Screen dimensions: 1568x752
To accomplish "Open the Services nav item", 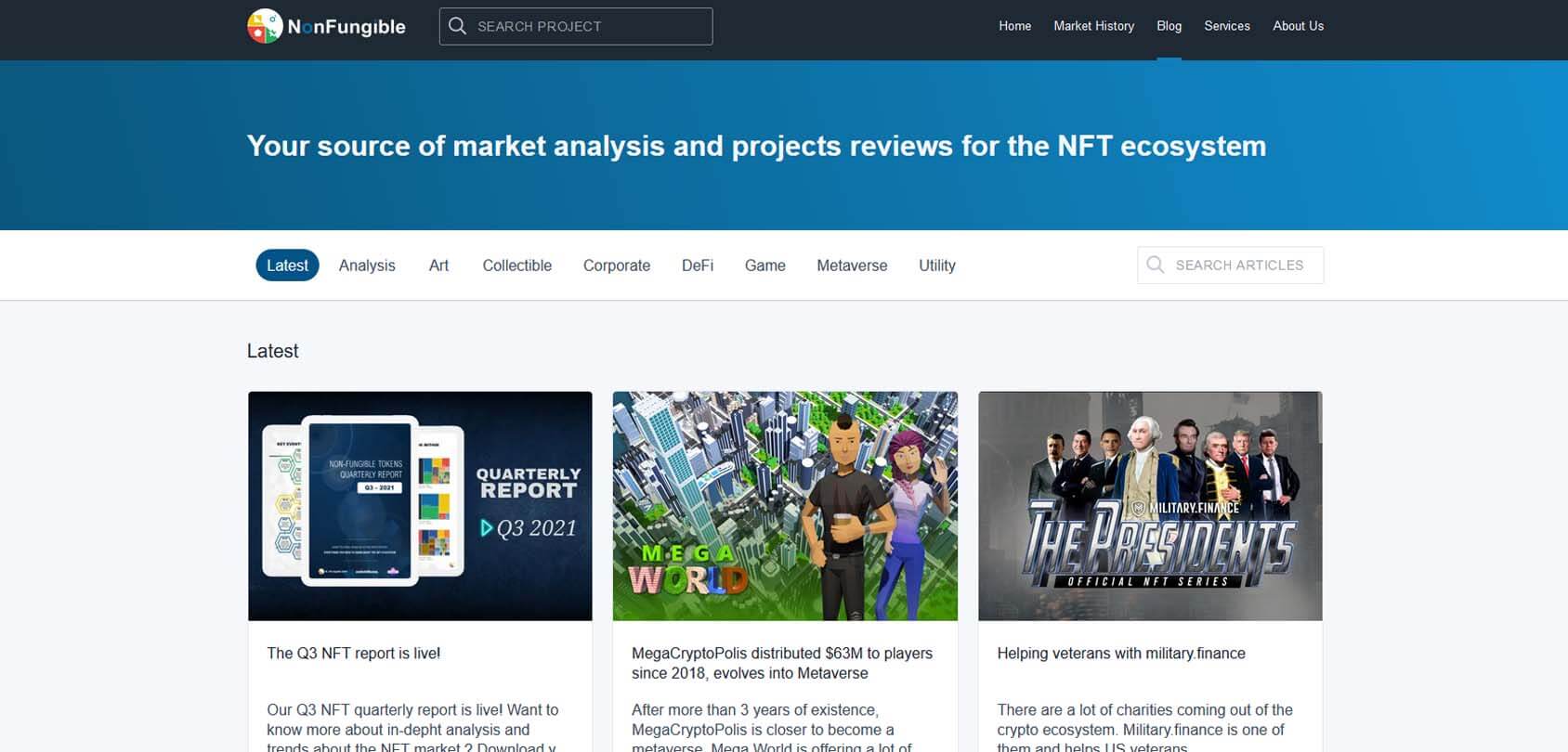I will point(1226,26).
